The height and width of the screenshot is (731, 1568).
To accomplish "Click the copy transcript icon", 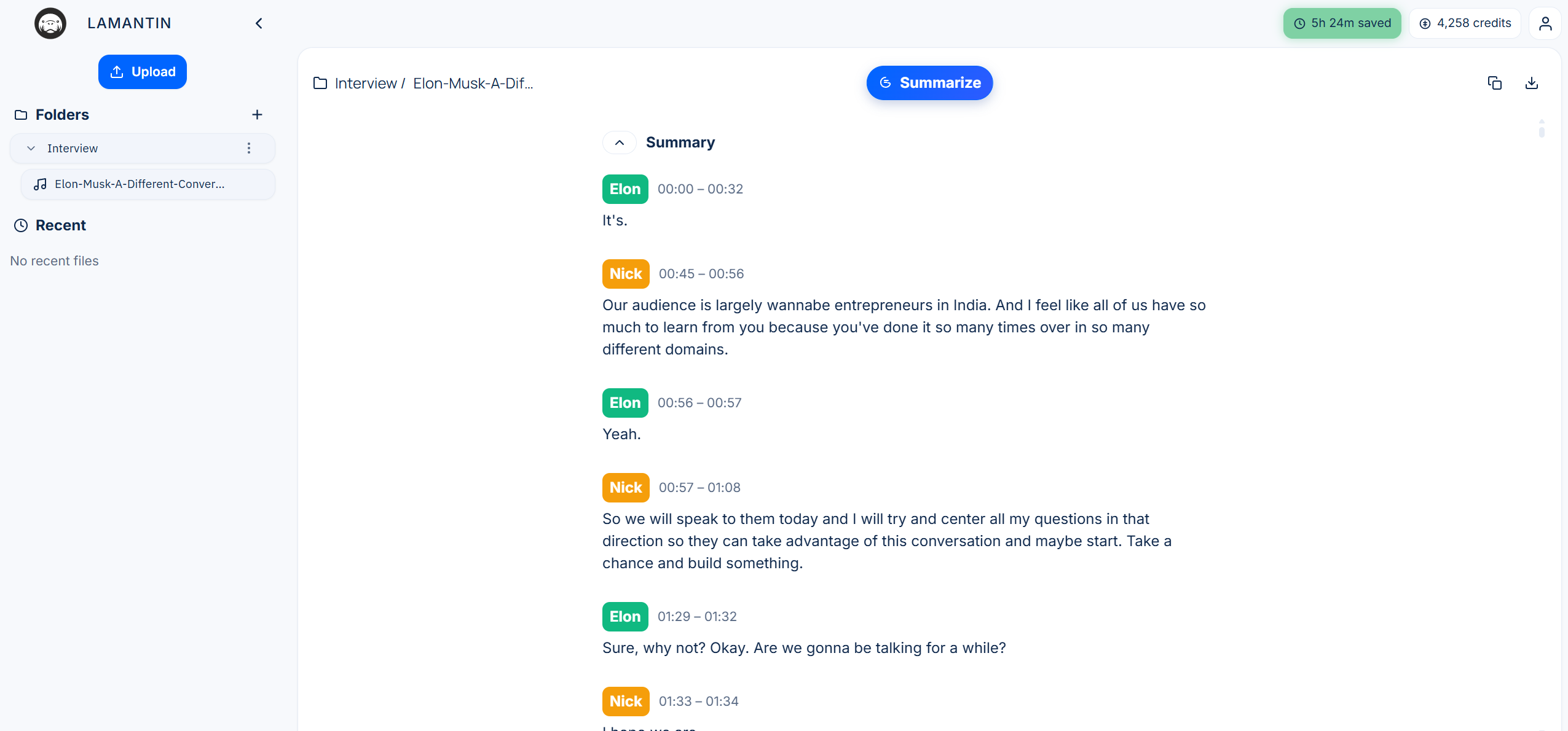I will [1494, 83].
